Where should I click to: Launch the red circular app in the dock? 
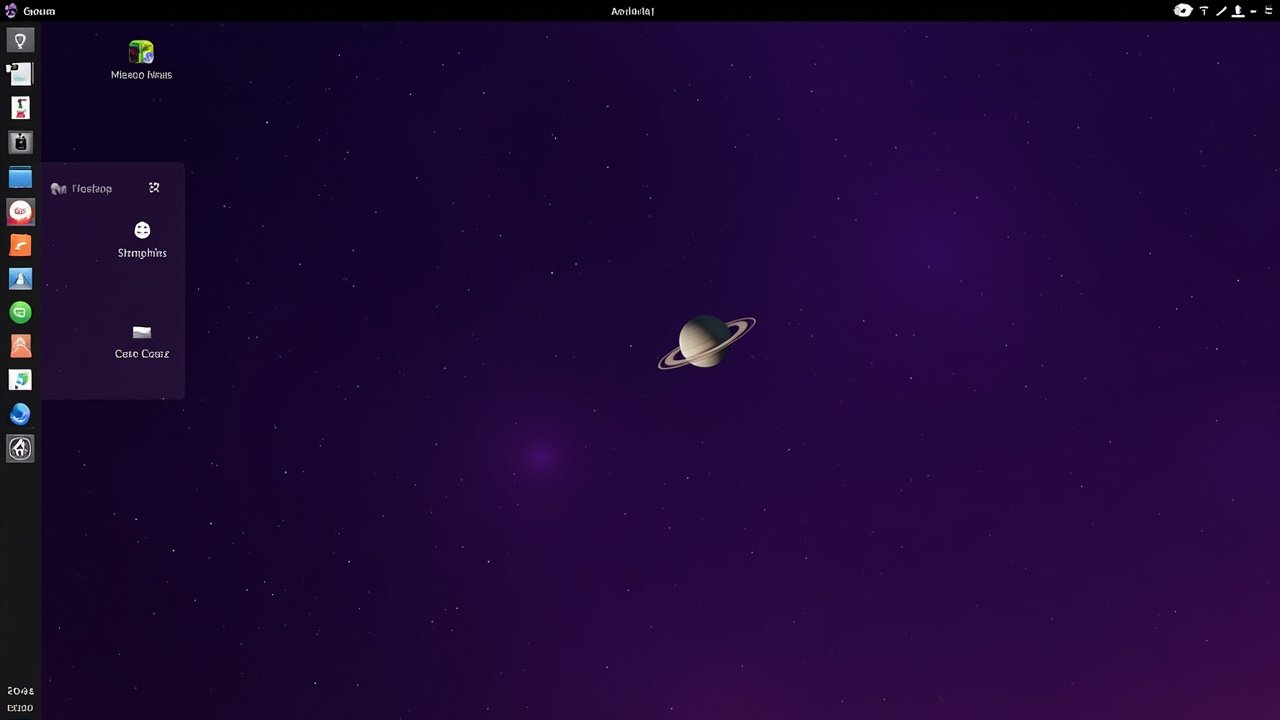(20, 211)
